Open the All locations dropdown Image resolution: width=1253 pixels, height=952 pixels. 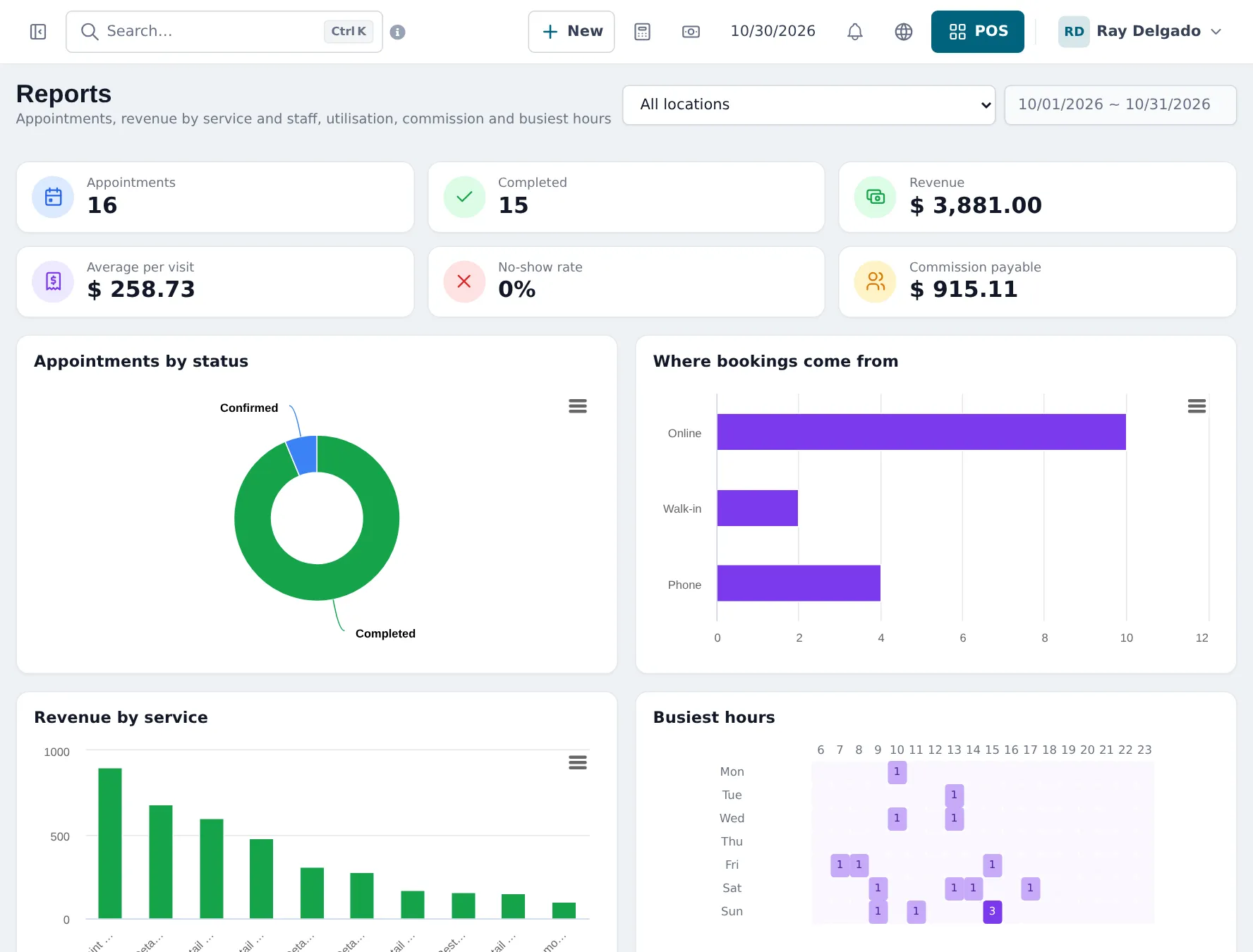(x=809, y=105)
